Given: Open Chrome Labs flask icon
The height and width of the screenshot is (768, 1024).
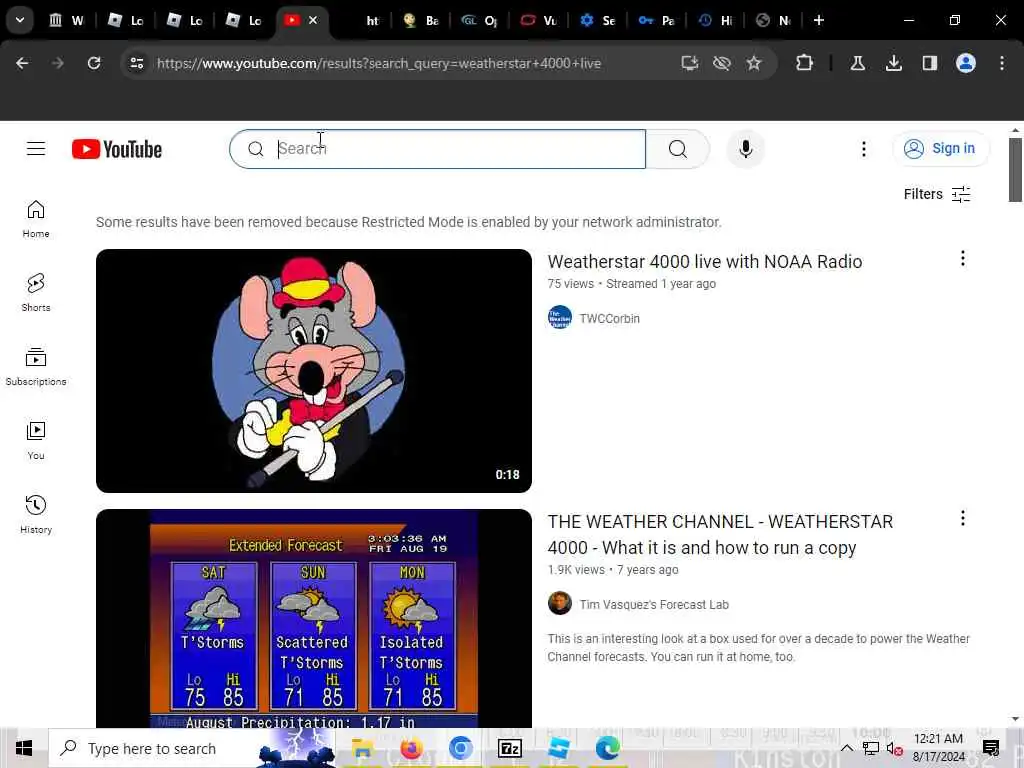Looking at the screenshot, I should 857,63.
